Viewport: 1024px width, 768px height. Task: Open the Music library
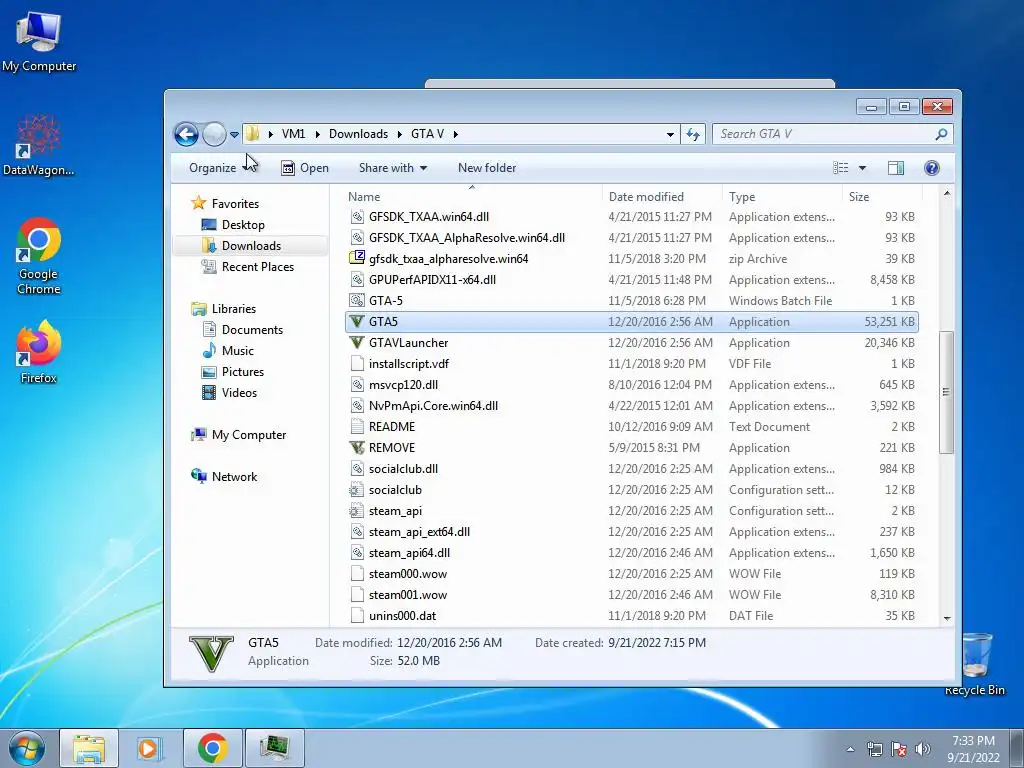point(228,351)
